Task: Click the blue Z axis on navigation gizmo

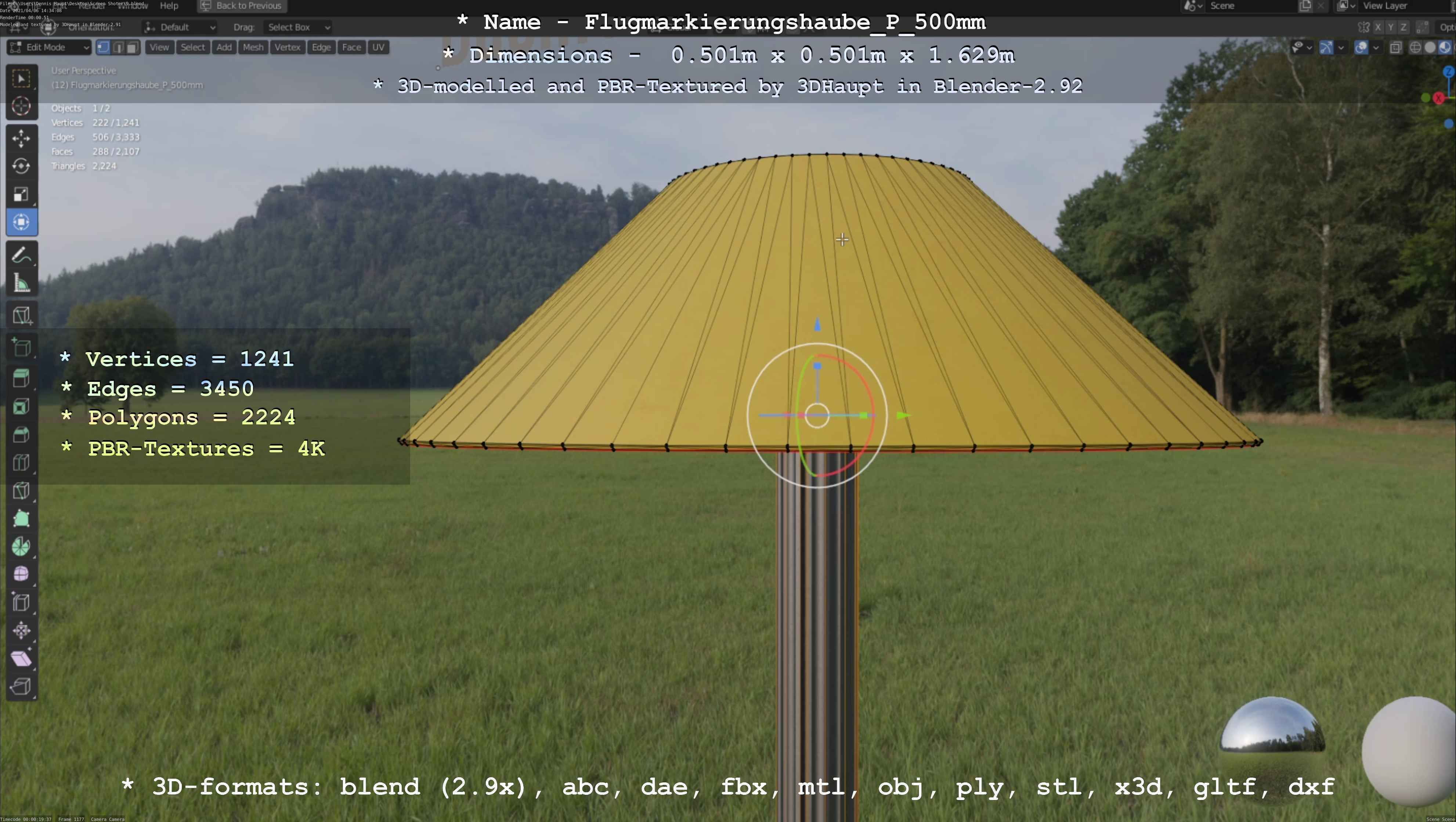Action: 1449,72
